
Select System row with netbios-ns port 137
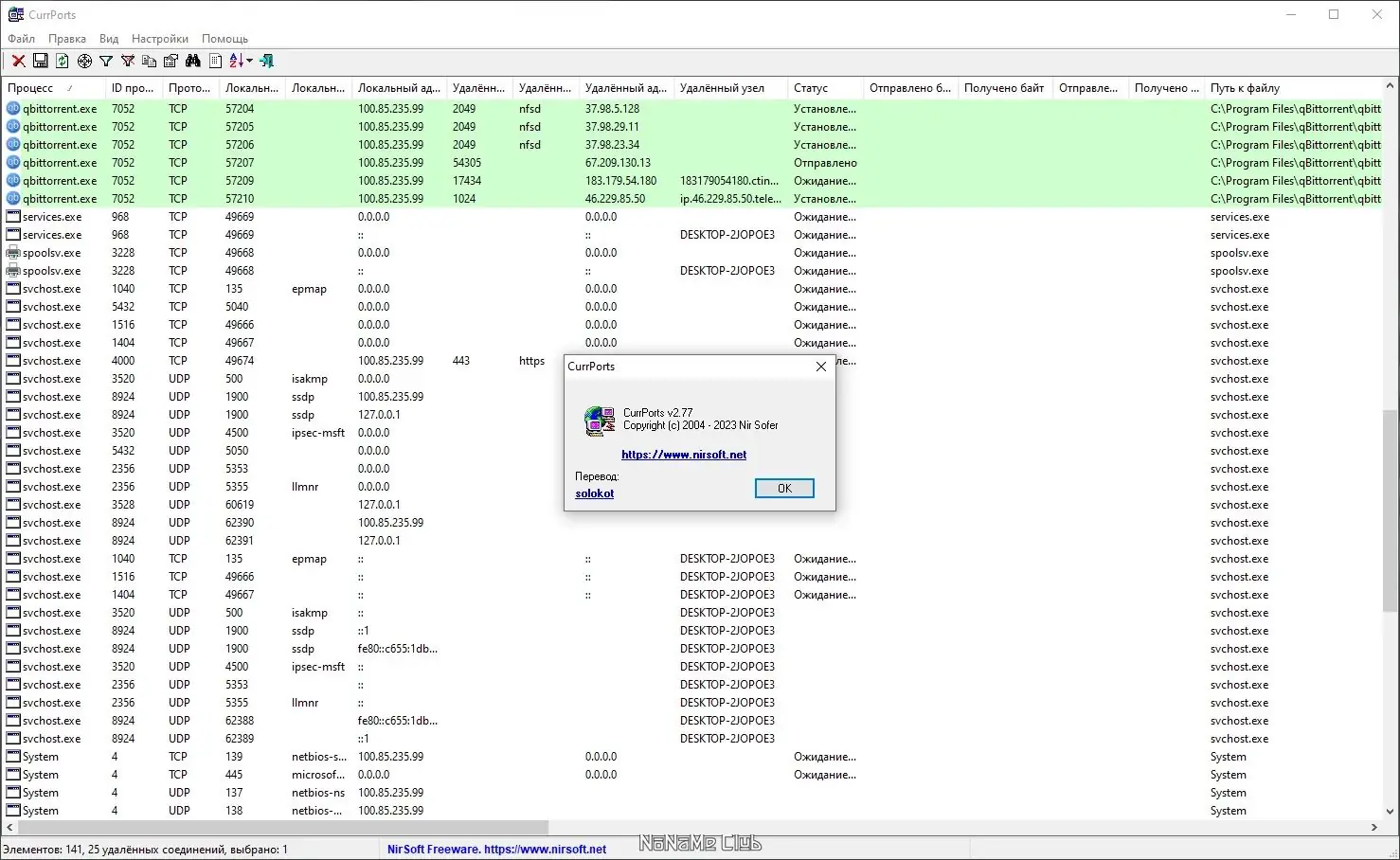click(x=691, y=793)
